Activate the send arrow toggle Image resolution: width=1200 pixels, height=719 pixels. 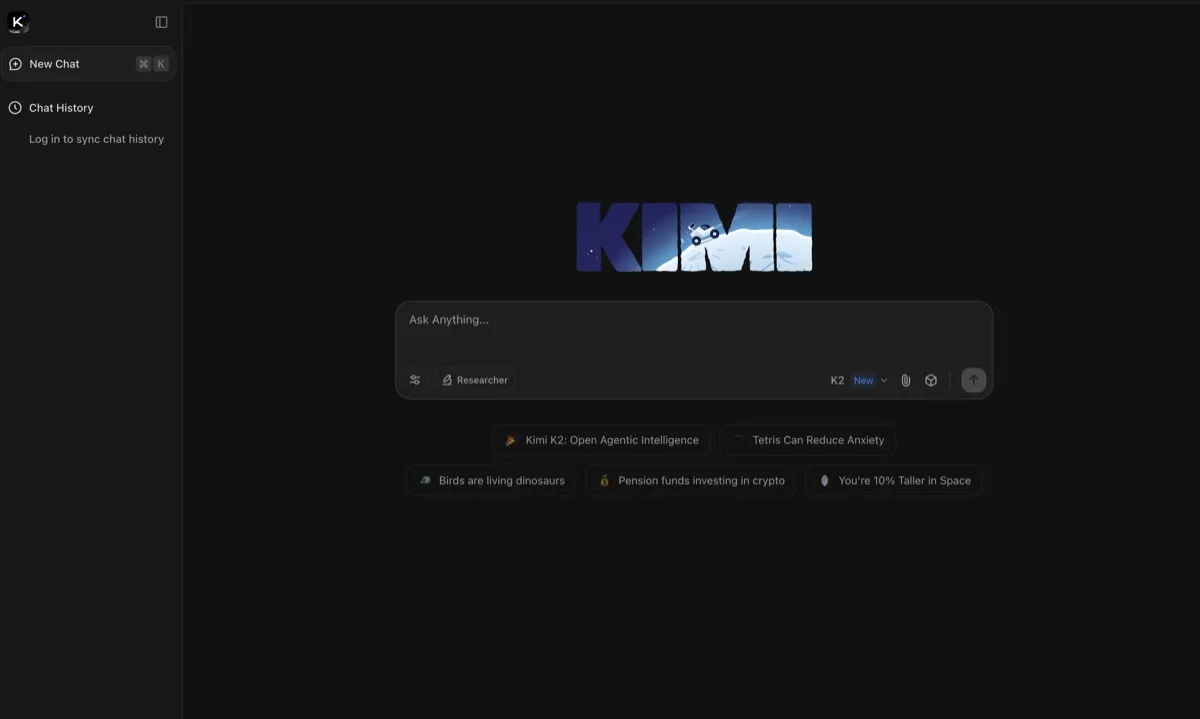[972, 380]
